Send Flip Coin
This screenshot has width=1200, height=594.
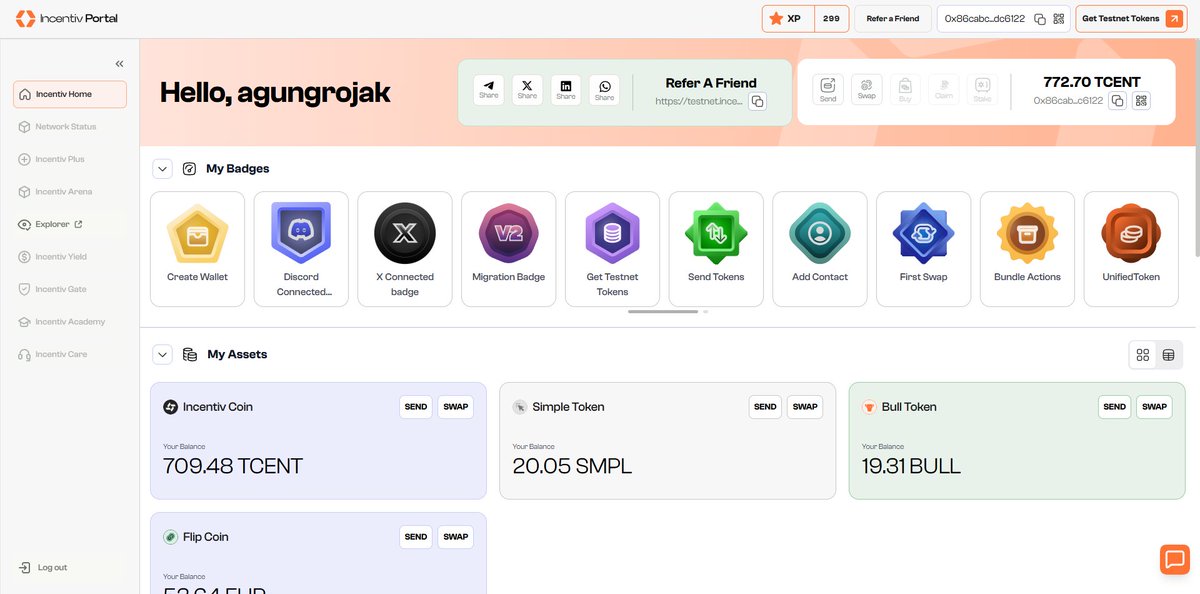click(x=416, y=537)
